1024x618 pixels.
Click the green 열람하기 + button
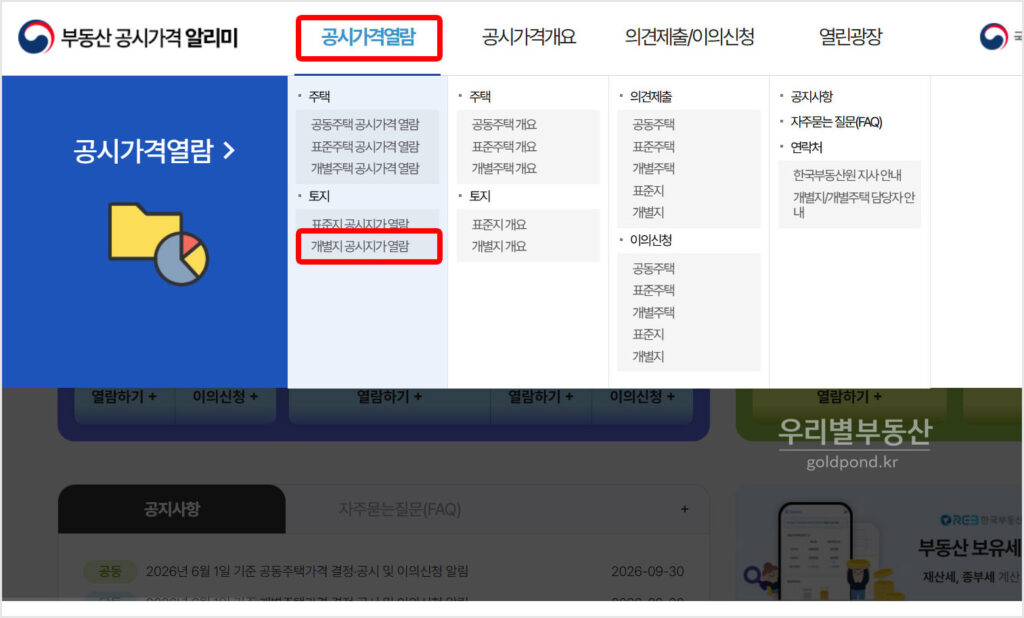(849, 397)
